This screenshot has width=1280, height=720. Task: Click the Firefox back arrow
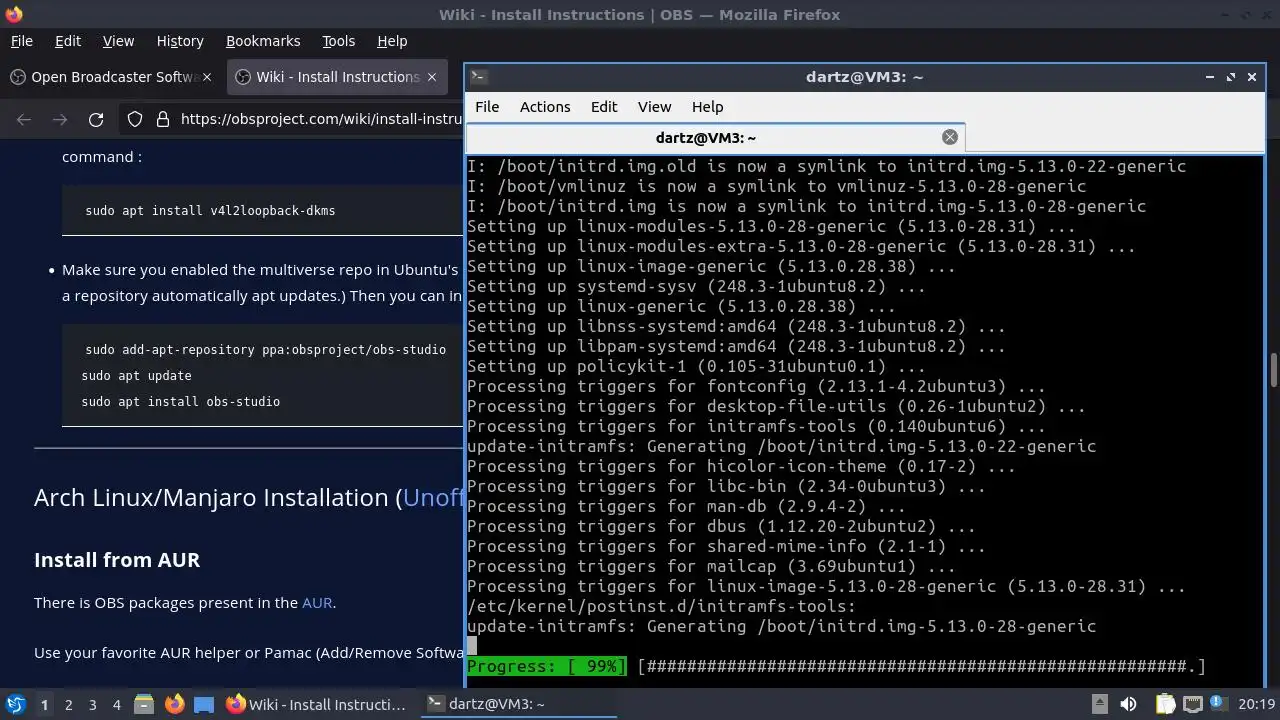pos(24,120)
